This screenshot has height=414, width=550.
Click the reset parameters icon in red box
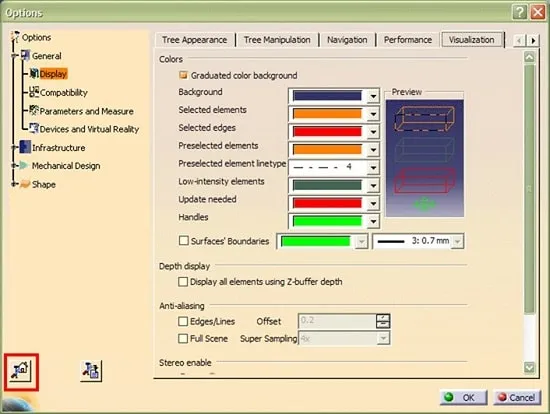click(x=21, y=371)
